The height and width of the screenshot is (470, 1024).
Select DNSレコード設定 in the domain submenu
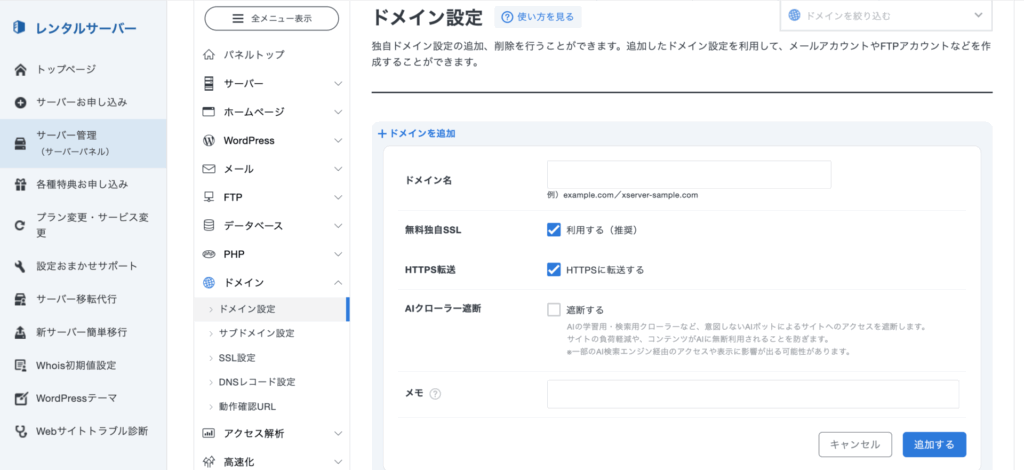[x=256, y=382]
